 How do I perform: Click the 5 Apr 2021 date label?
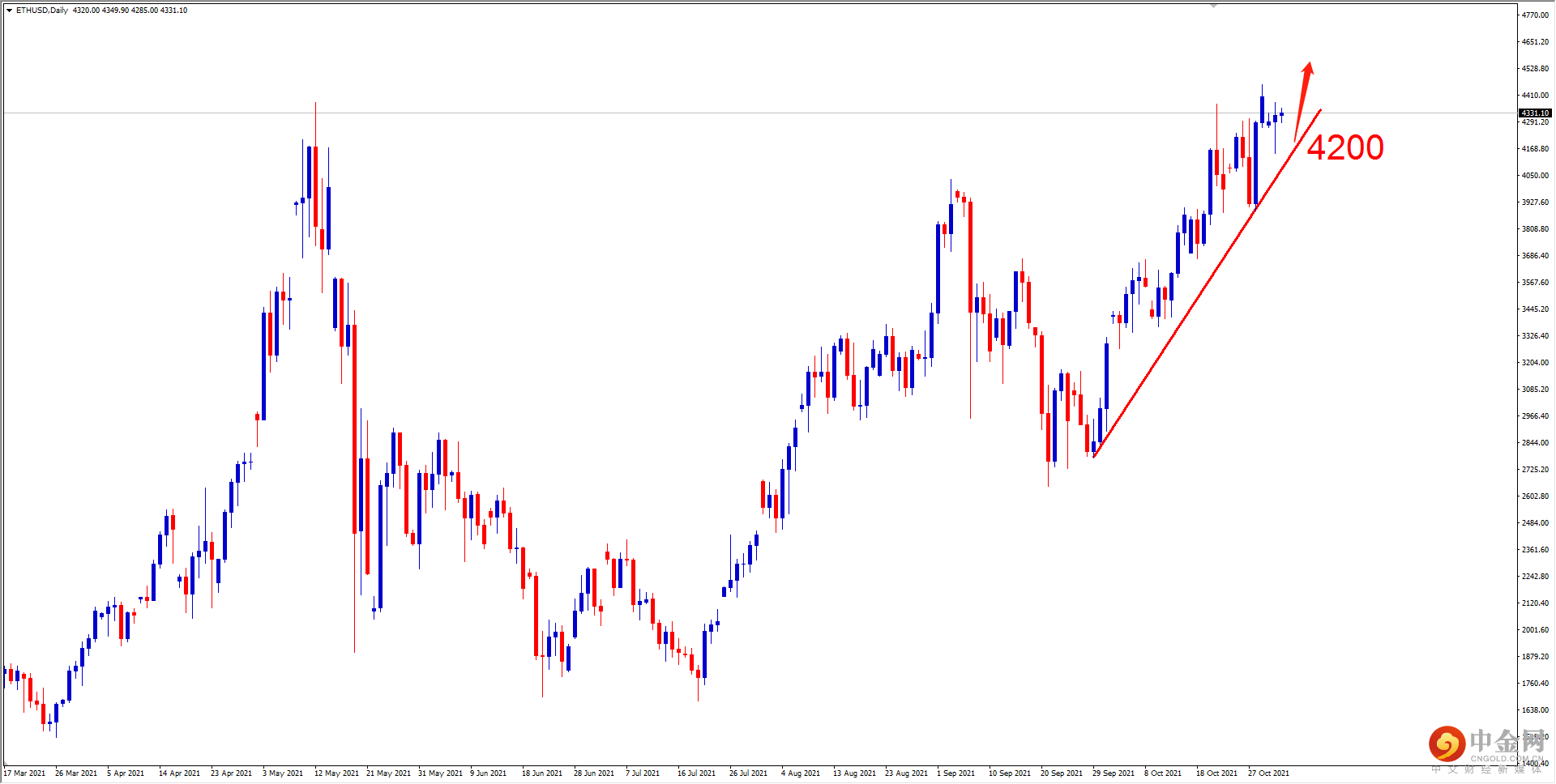coord(126,773)
